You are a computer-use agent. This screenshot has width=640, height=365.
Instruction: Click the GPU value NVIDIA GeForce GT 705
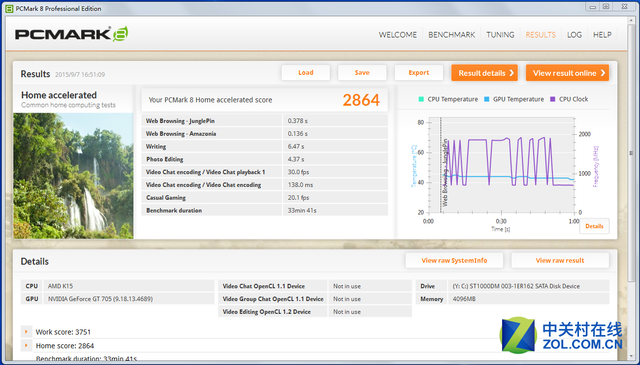100,299
